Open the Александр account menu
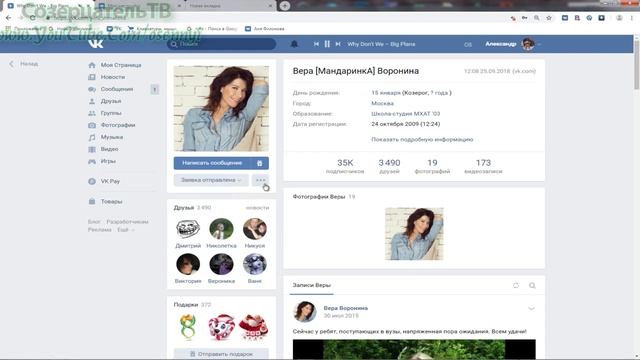This screenshot has width=640, height=360. [513, 44]
